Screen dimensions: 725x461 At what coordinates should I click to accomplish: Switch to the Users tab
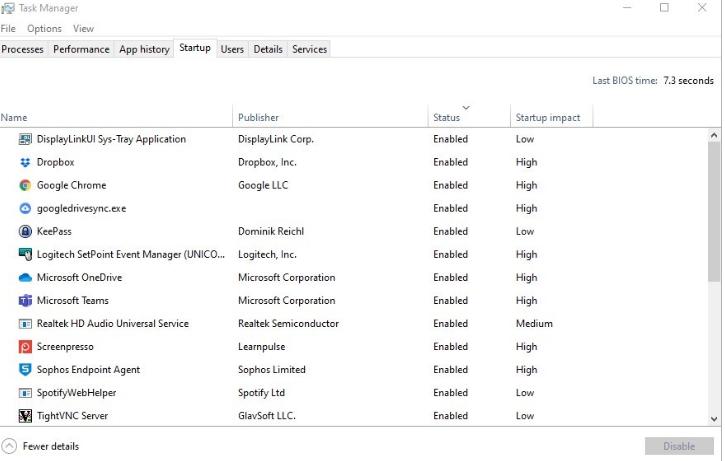point(232,49)
